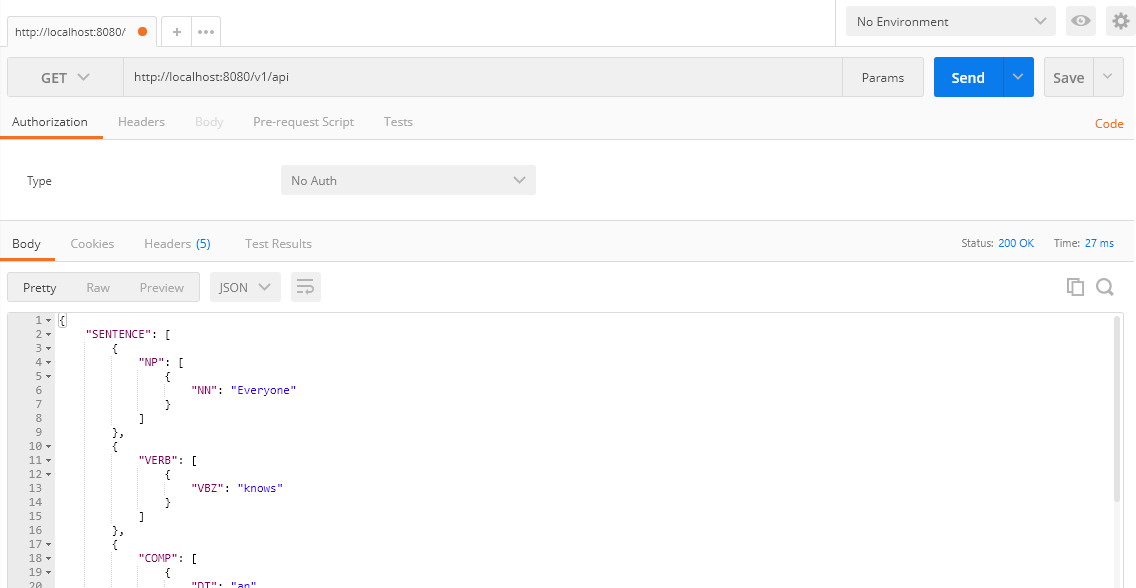
Task: Click the unsaved changes dot on the request tab
Action: (139, 30)
